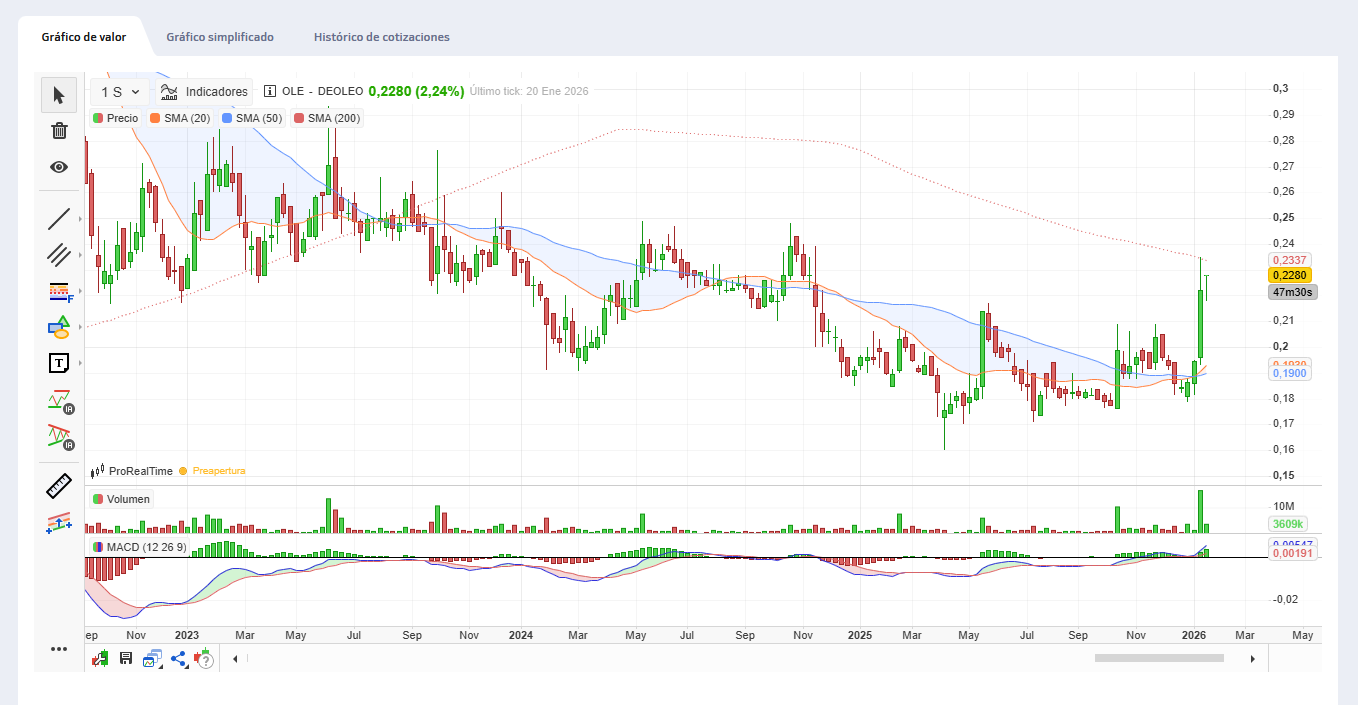Select the Fibonacci retracement tool
1358x705 pixels.
(x=60, y=291)
